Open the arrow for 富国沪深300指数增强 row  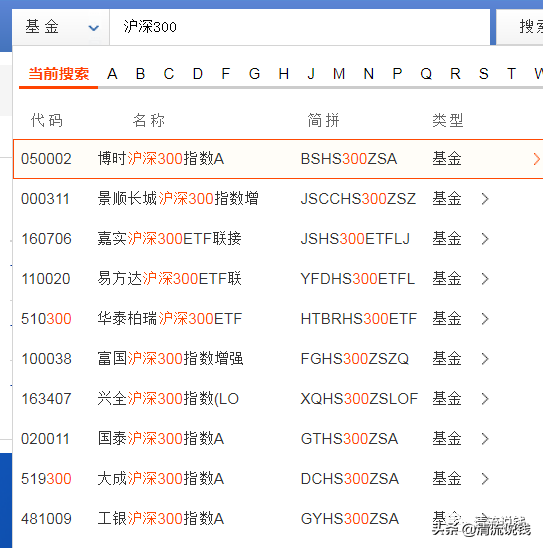click(485, 359)
